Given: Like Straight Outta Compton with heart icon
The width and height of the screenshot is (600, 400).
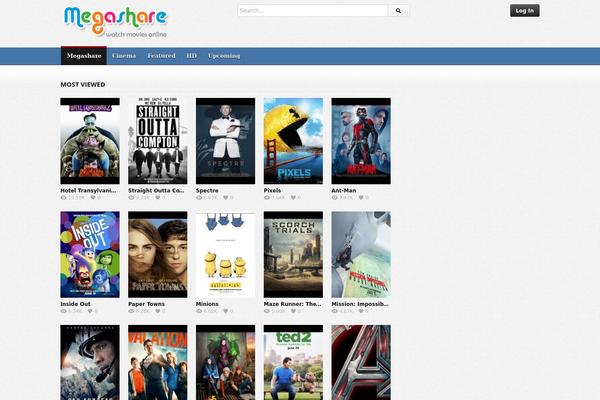Looking at the screenshot, I should [x=158, y=198].
